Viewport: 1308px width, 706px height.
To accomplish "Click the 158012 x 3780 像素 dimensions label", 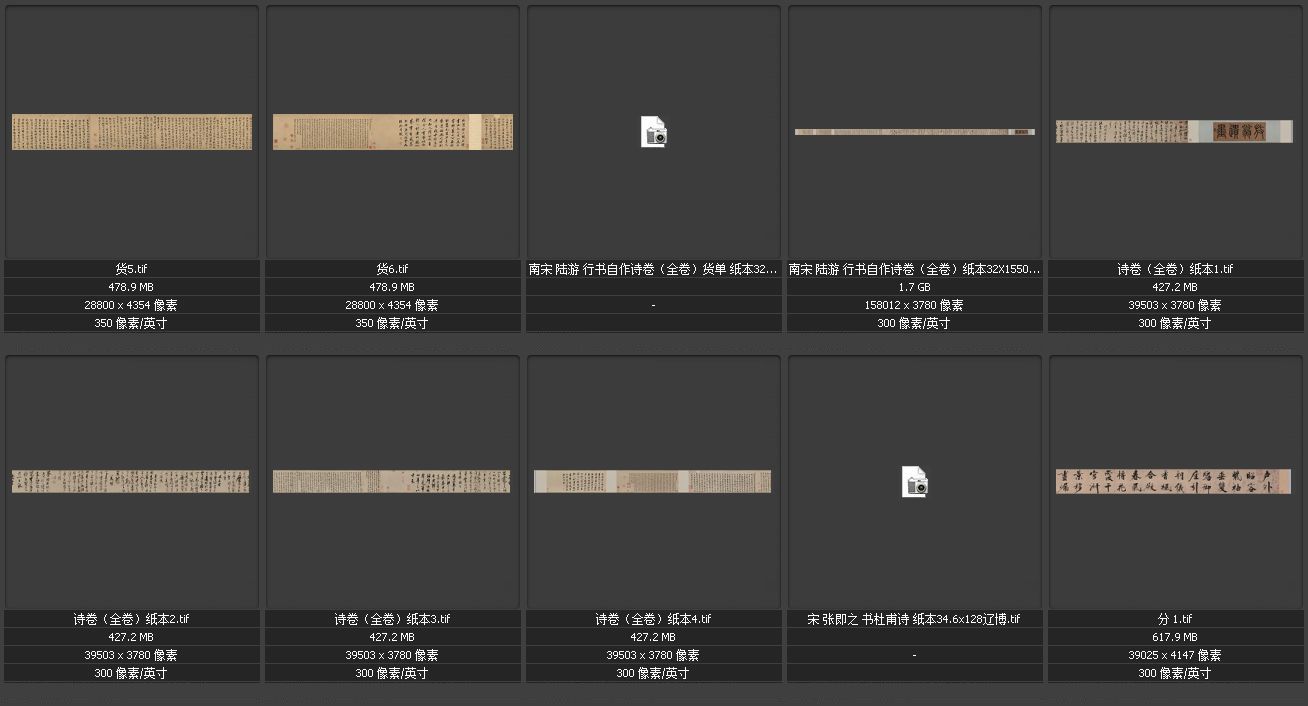I will tap(915, 305).
